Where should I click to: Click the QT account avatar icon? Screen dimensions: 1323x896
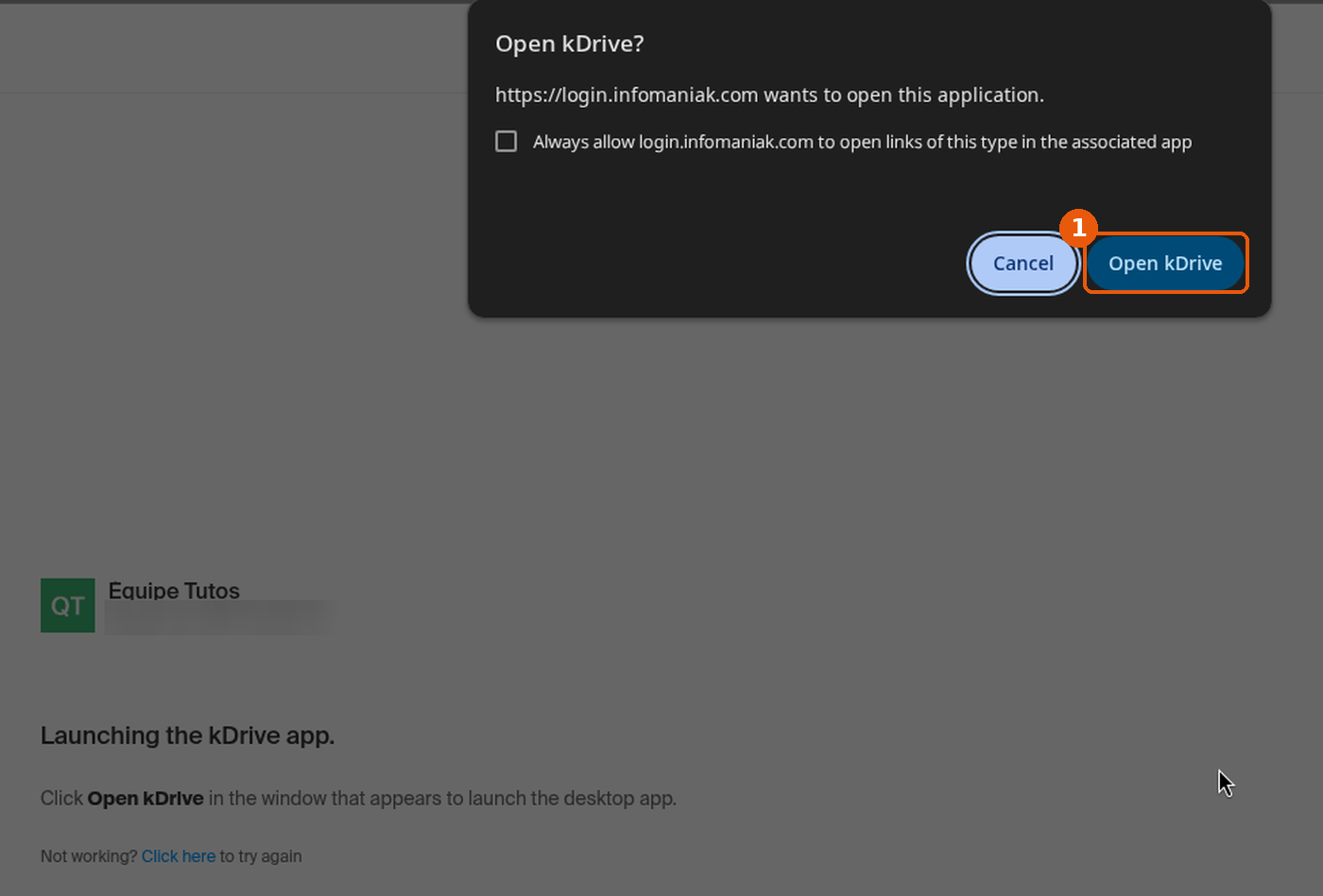pos(68,606)
